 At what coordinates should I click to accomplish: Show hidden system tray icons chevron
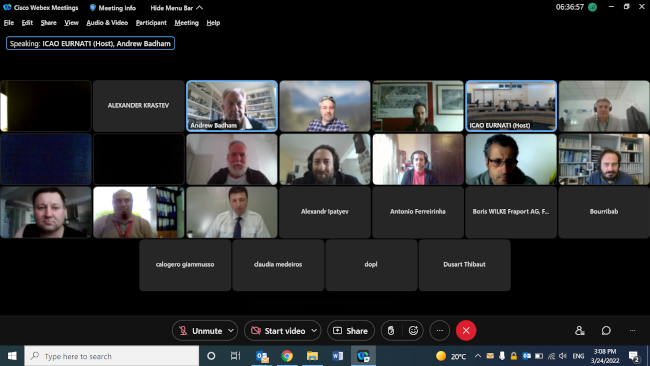(x=478, y=356)
